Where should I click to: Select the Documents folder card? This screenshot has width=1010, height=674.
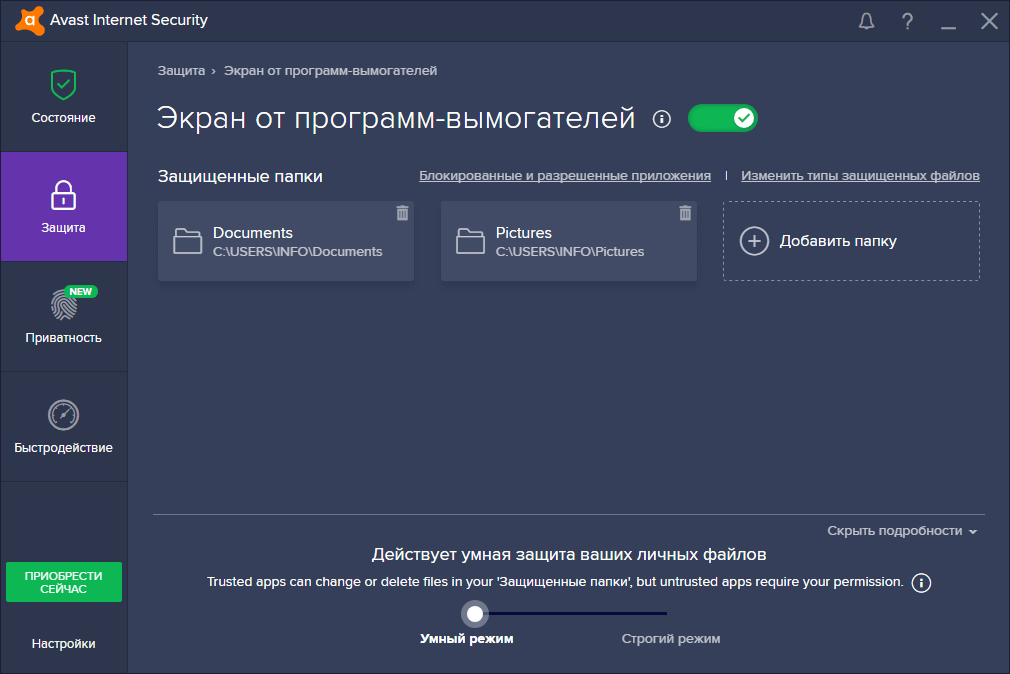coord(286,241)
